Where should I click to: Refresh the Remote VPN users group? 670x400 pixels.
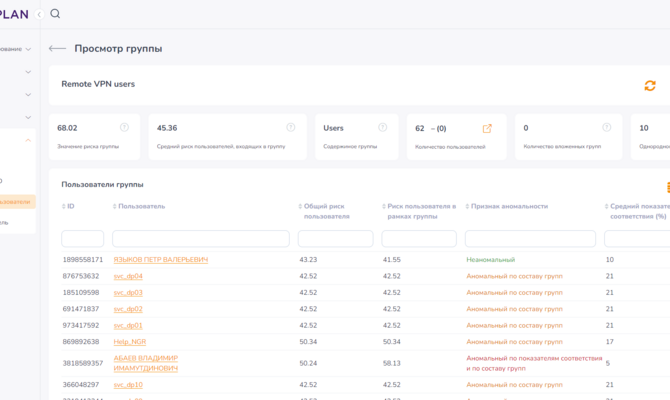tap(650, 86)
